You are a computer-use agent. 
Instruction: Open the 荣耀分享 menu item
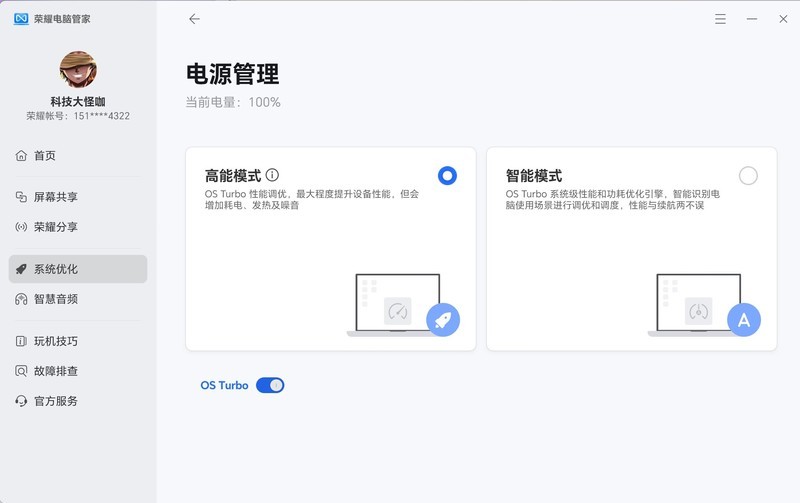click(x=78, y=227)
